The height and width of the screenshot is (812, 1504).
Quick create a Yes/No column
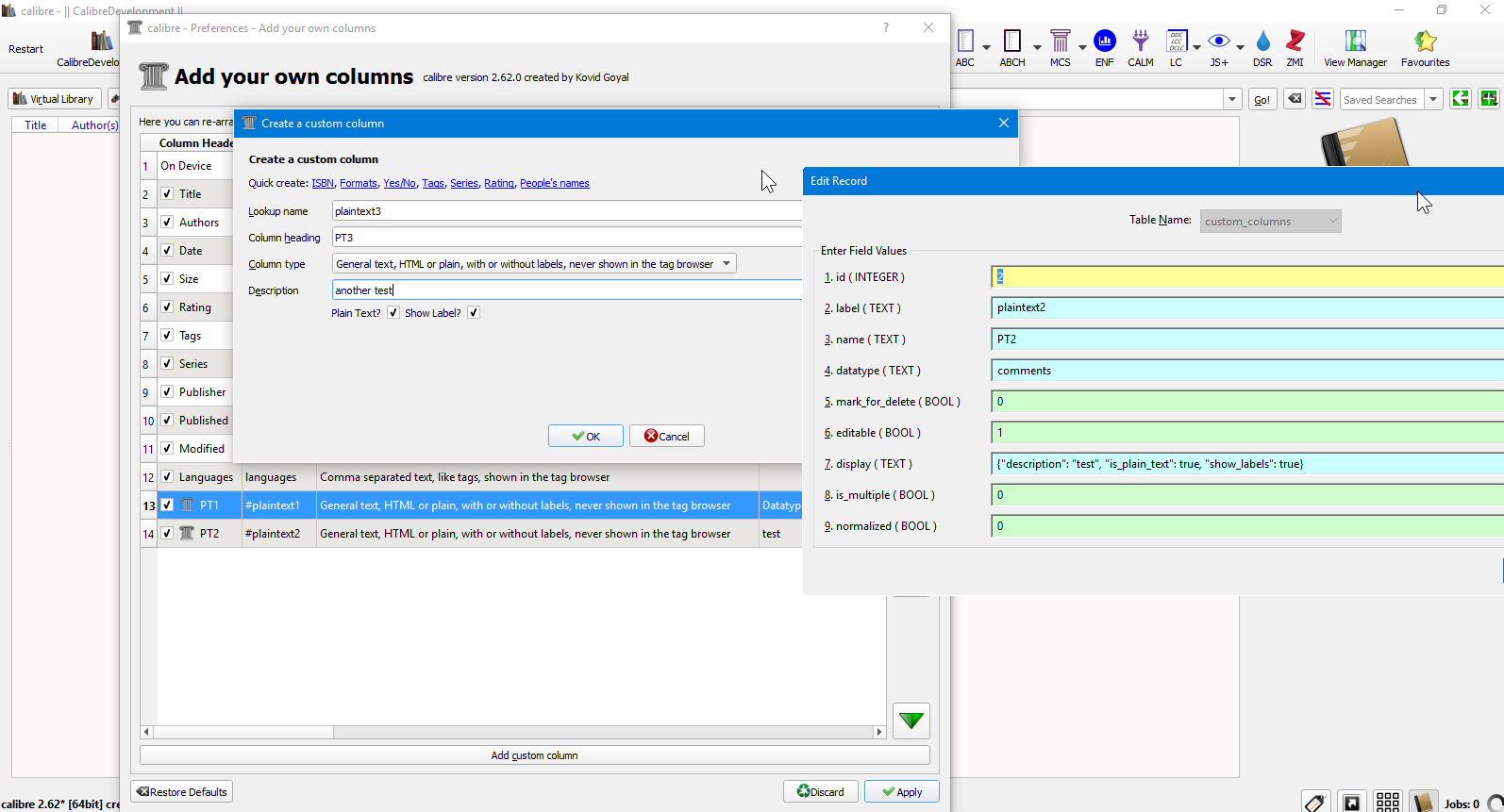coord(400,183)
